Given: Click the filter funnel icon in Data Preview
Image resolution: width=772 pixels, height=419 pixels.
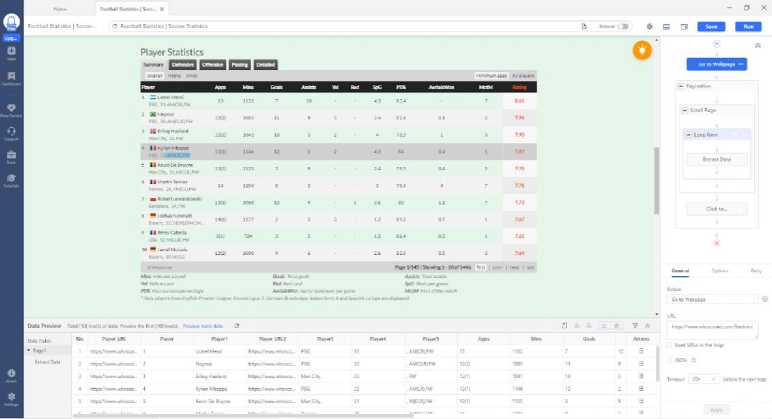Looking at the screenshot, I should [635, 325].
